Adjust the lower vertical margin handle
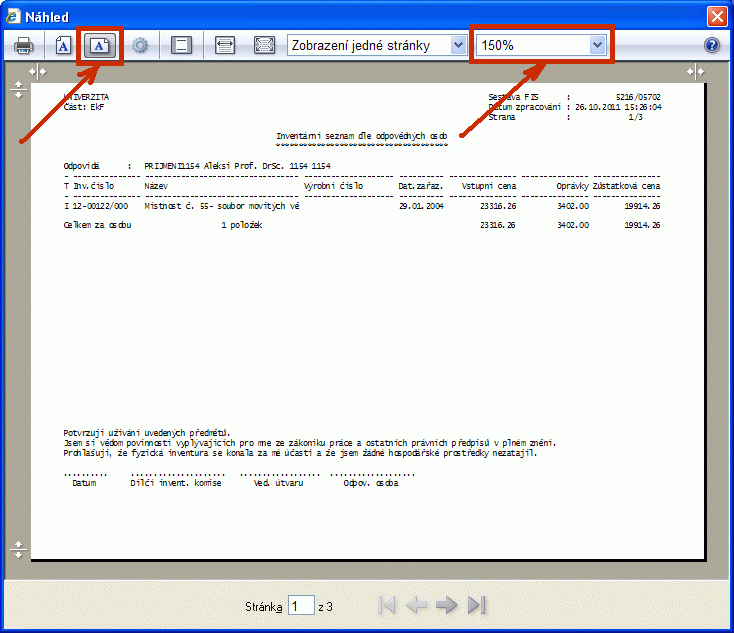The height and width of the screenshot is (633, 734). 18,549
